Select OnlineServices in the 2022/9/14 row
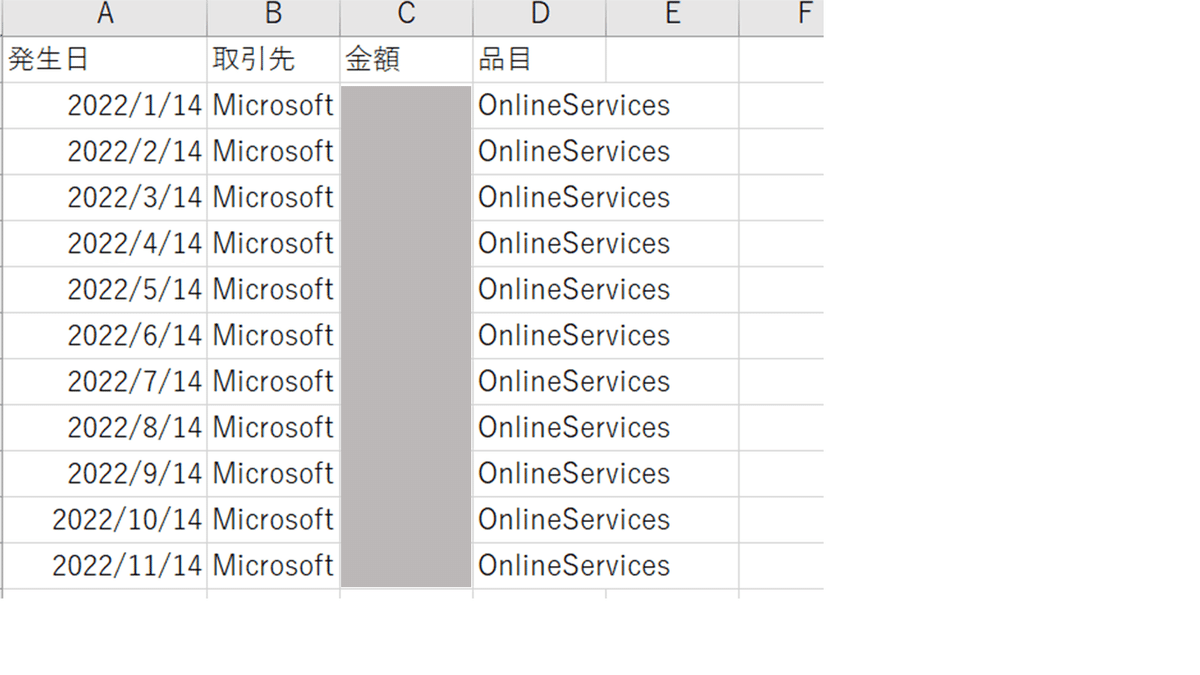 click(x=574, y=474)
